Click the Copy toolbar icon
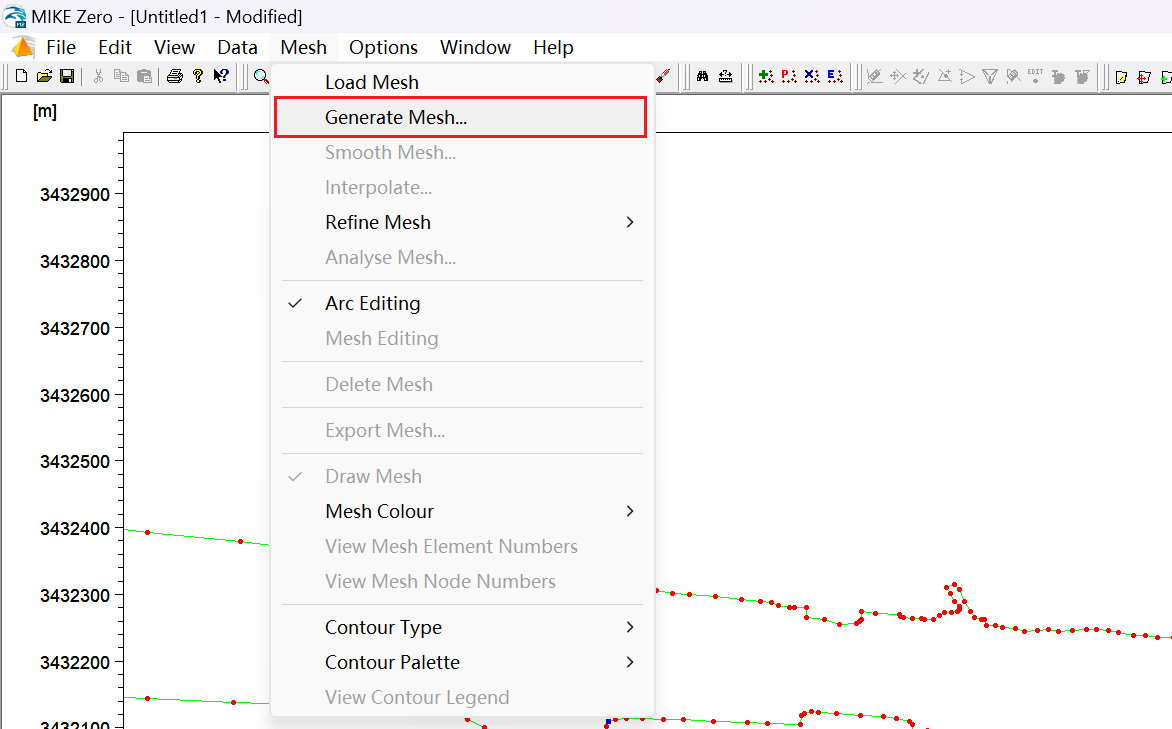This screenshot has height=729, width=1172. tap(121, 76)
